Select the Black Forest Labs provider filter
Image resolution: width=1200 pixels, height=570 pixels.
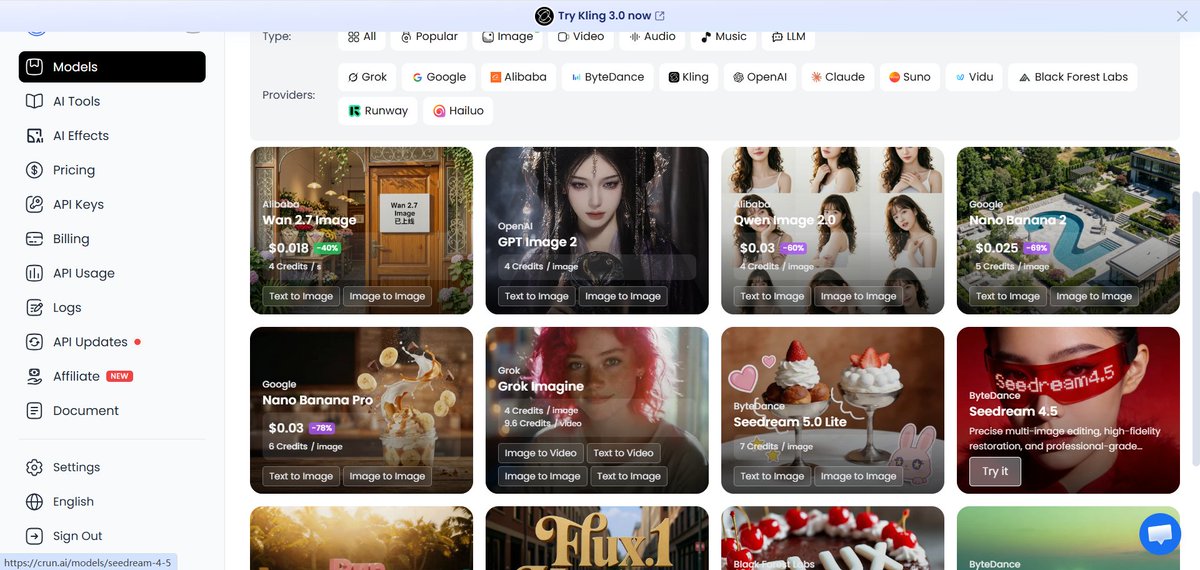(x=1073, y=77)
